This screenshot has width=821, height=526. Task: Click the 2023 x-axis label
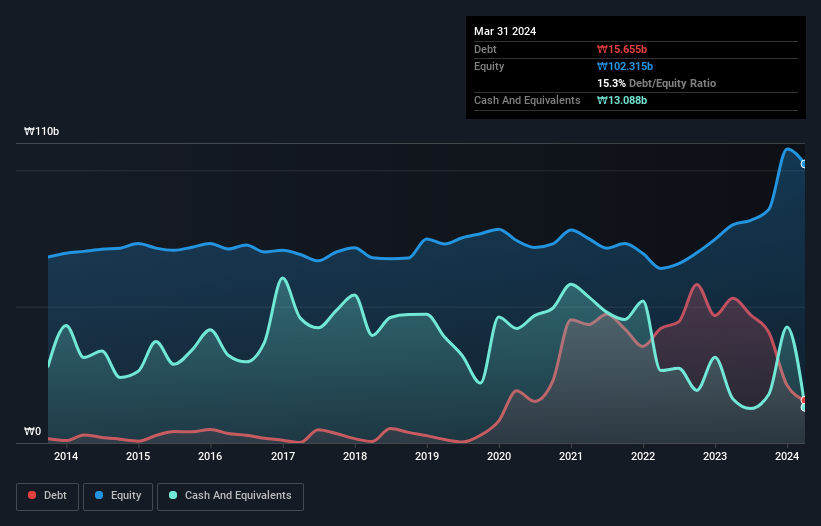pos(715,456)
